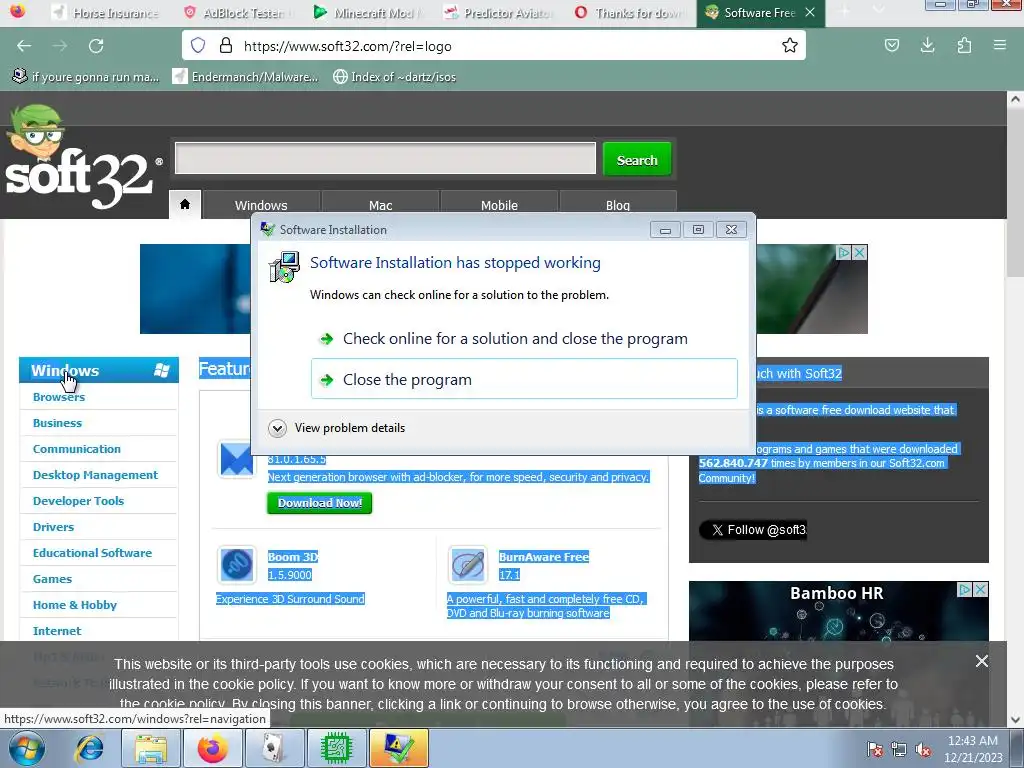This screenshot has width=1024, height=768.
Task: Switch to Predictor Aviator browser tab
Action: 498,12
